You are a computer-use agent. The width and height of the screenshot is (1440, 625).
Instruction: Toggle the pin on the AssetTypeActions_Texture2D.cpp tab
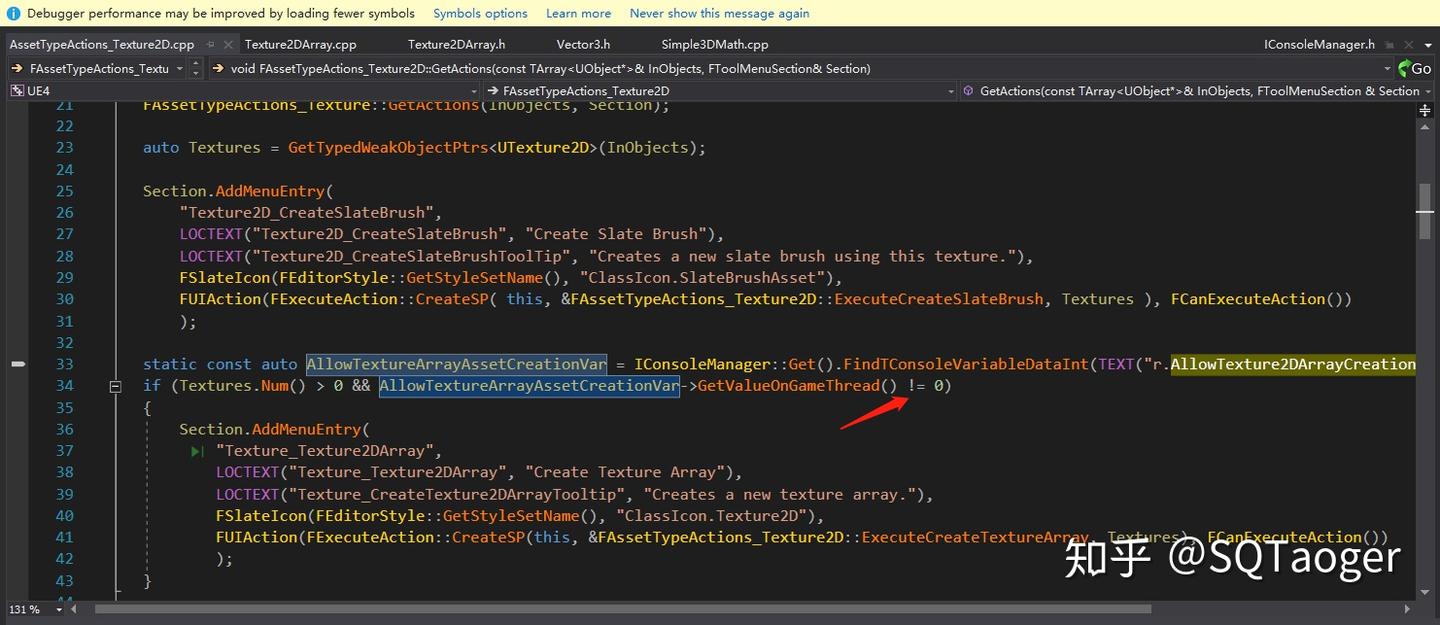[x=211, y=44]
